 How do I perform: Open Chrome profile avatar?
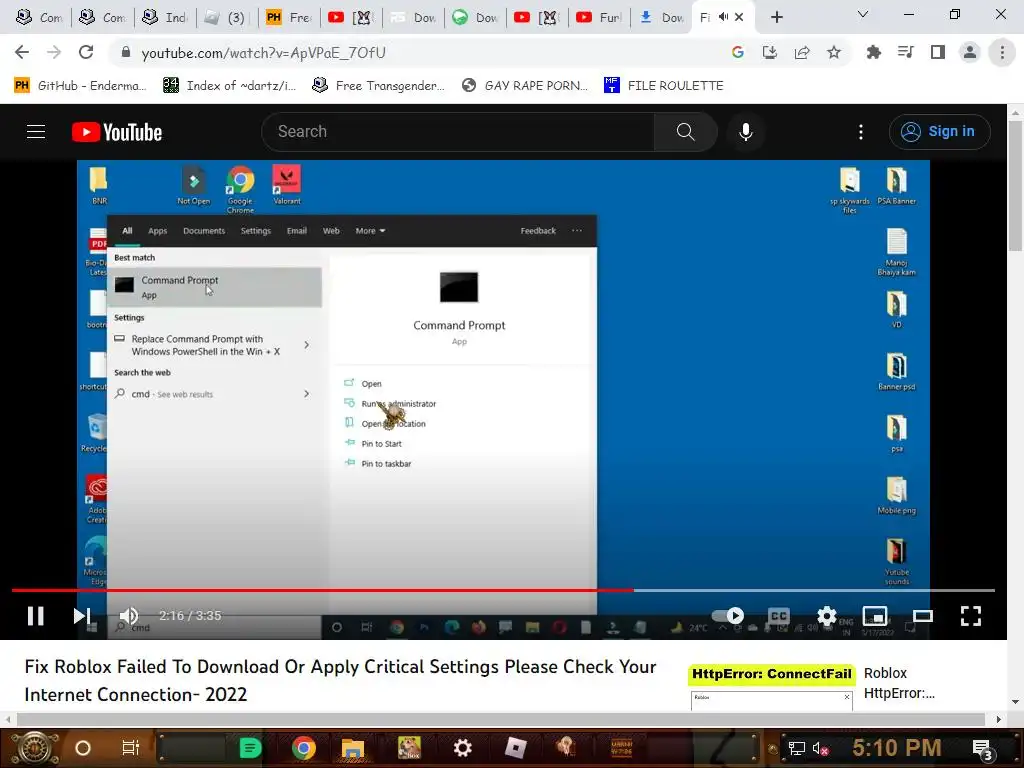[x=970, y=52]
